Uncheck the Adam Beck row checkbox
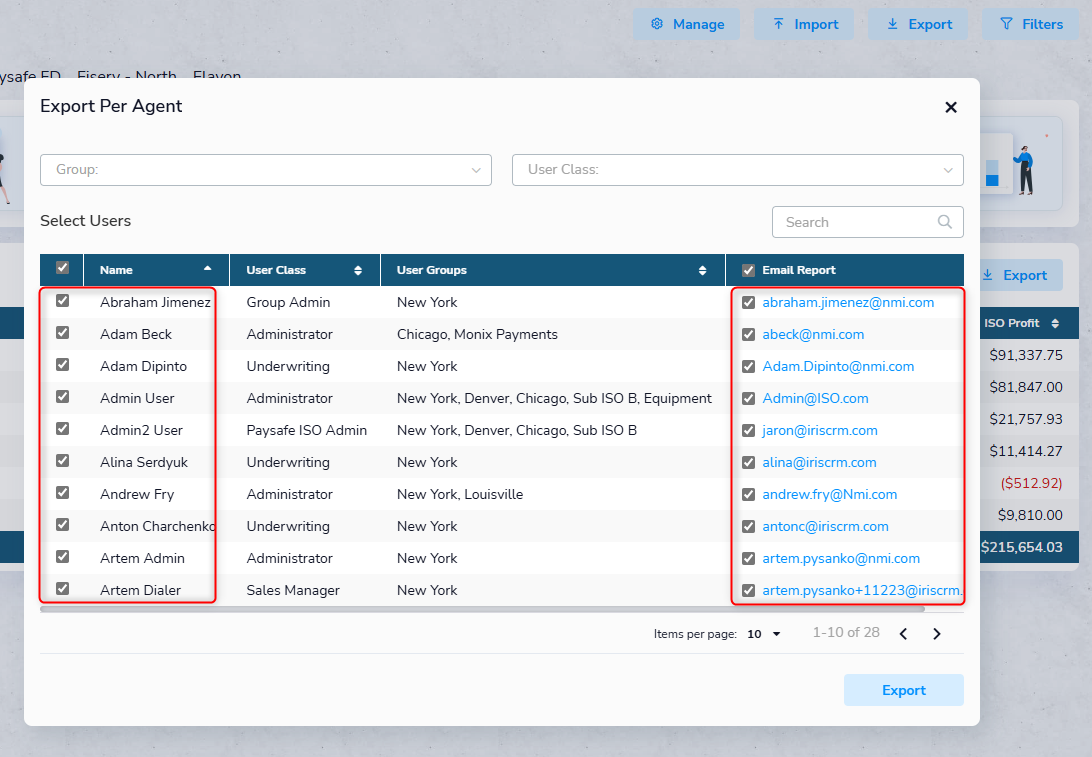Image resolution: width=1092 pixels, height=757 pixels. 62,333
